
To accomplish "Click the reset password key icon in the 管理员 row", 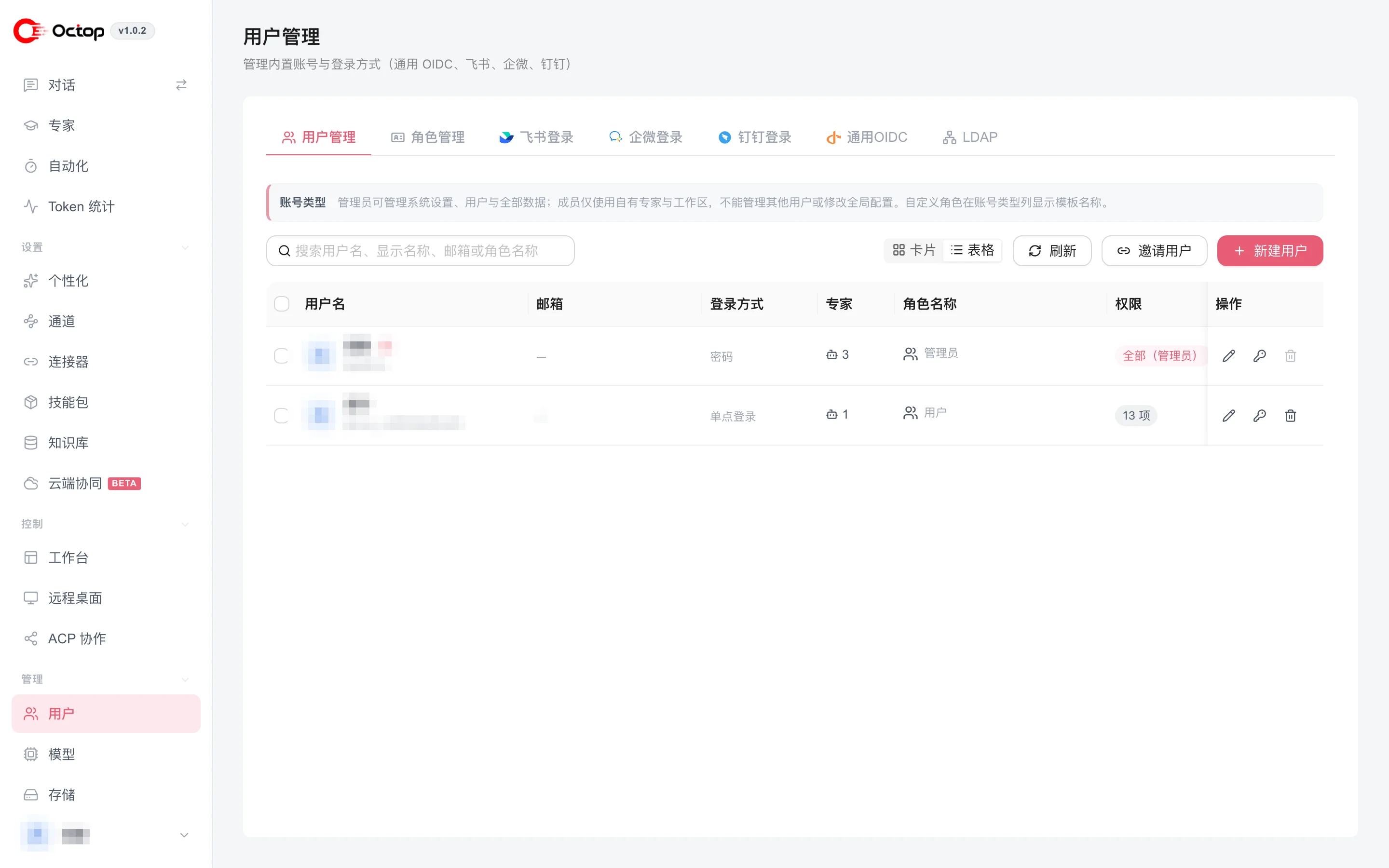I will (x=1259, y=356).
